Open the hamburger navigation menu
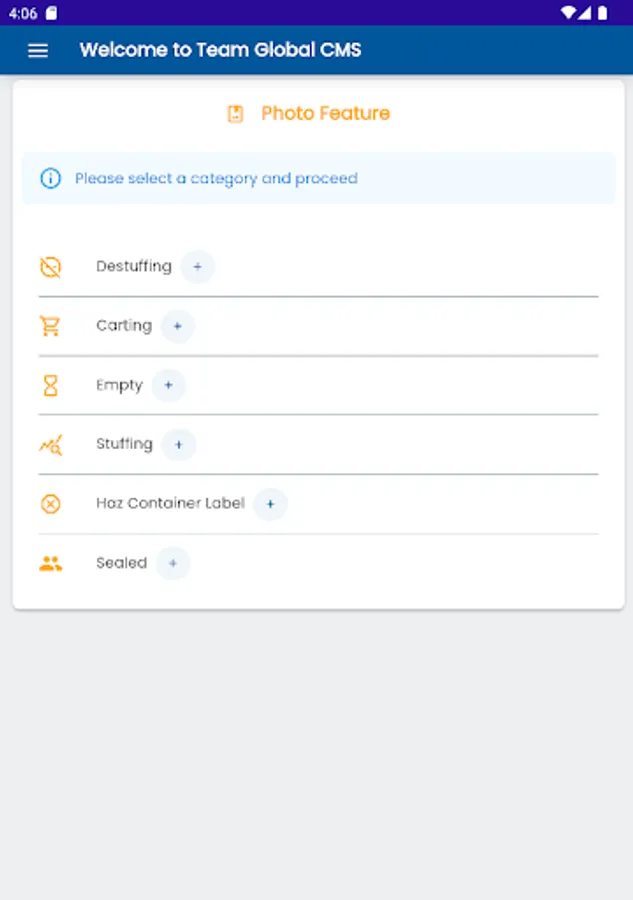 click(38, 50)
